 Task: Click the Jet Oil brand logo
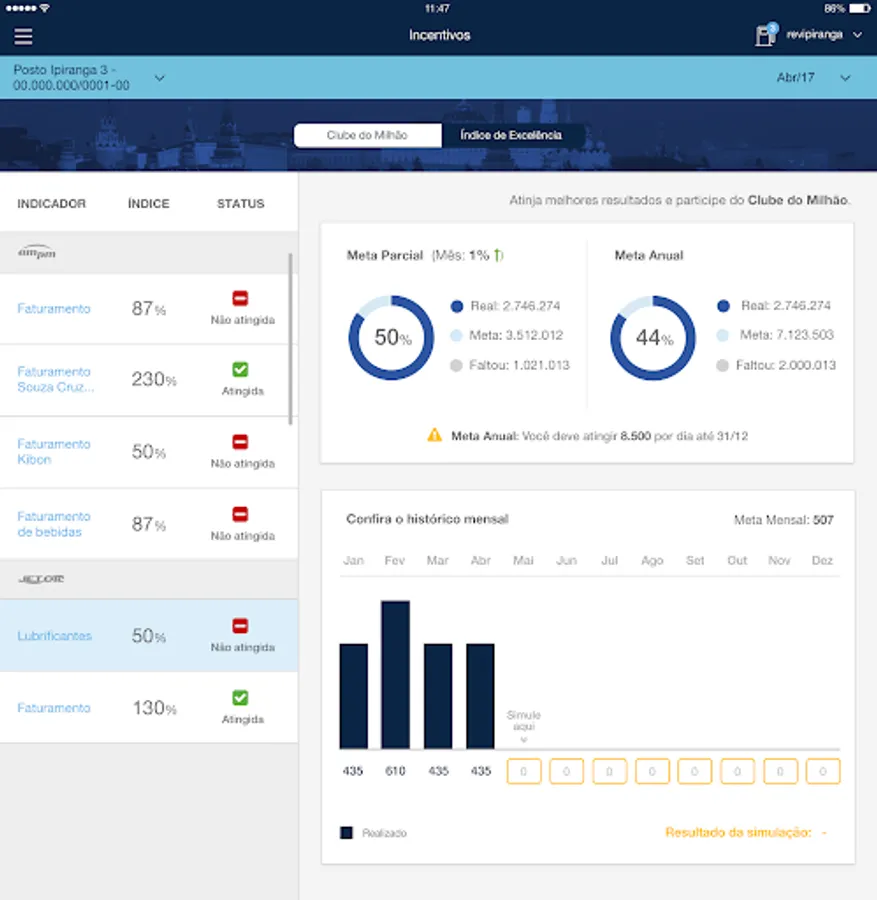tap(41, 579)
